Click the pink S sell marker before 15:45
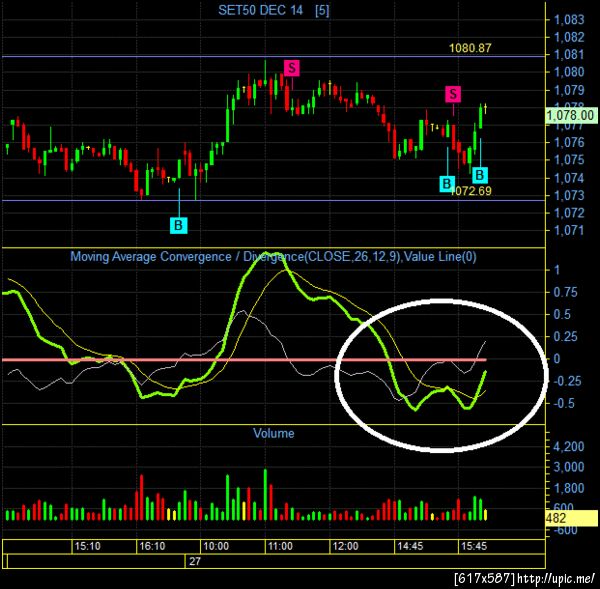 [453, 94]
